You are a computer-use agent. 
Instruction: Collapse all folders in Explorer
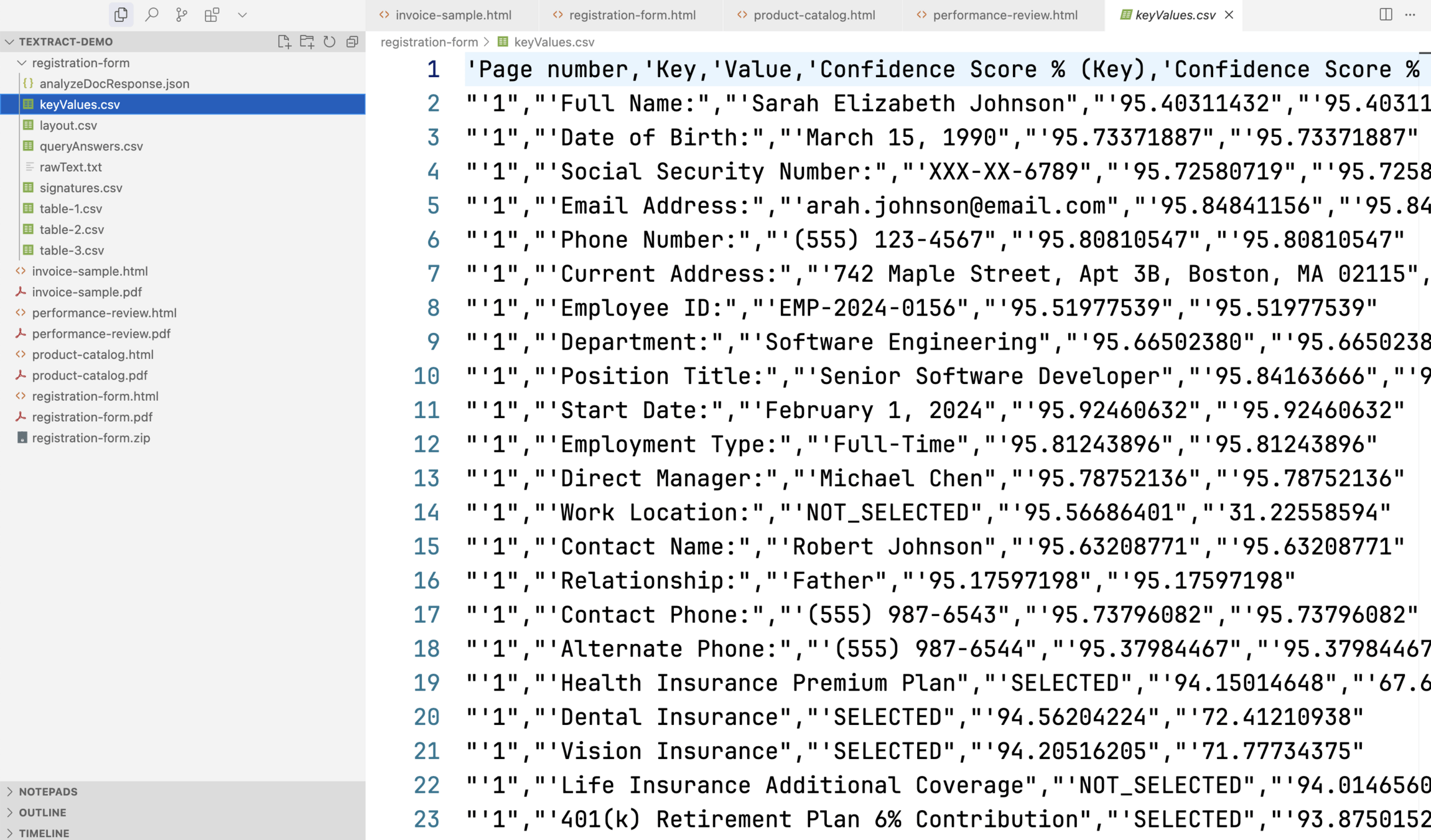pos(352,42)
